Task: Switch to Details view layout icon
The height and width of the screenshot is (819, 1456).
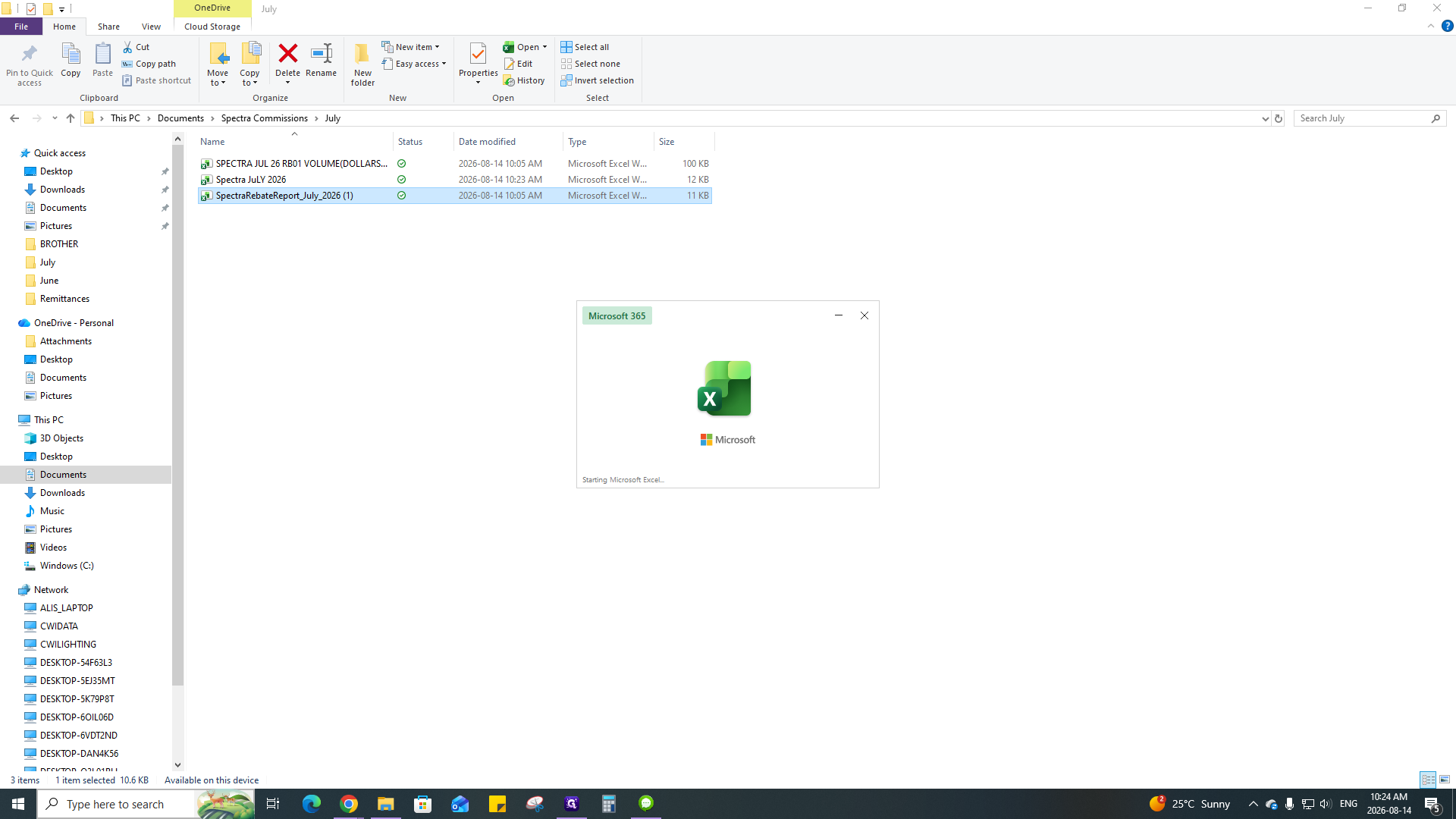Action: (x=1428, y=780)
